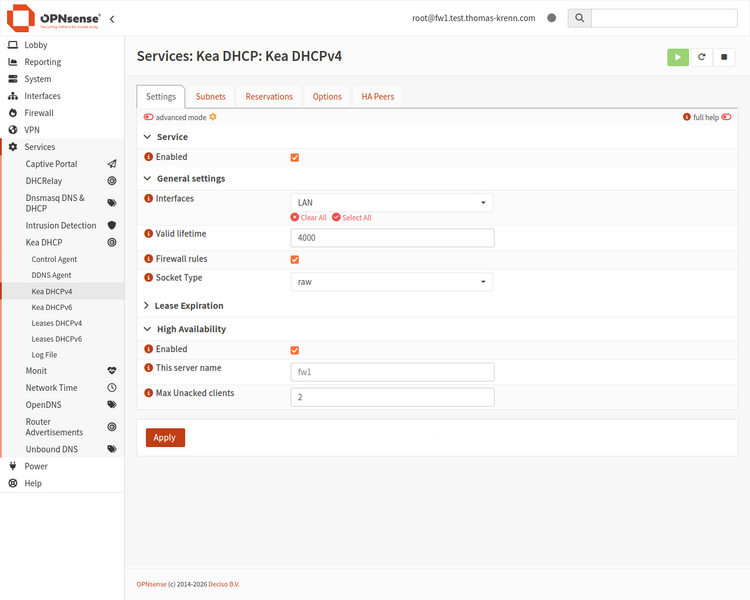The image size is (750, 600).
Task: Switch to the Subnets tab
Action: (210, 97)
